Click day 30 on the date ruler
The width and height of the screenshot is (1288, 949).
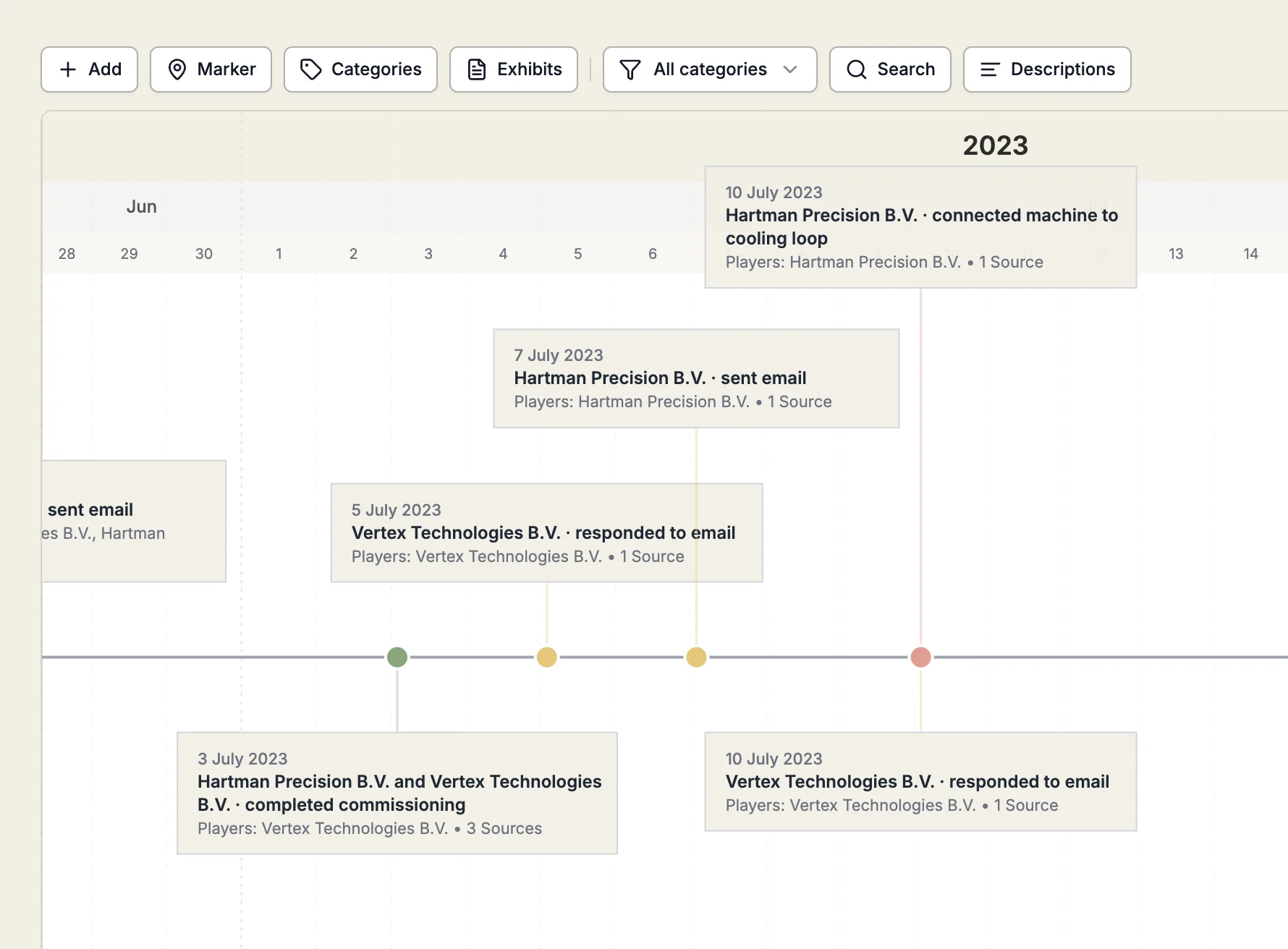(204, 254)
